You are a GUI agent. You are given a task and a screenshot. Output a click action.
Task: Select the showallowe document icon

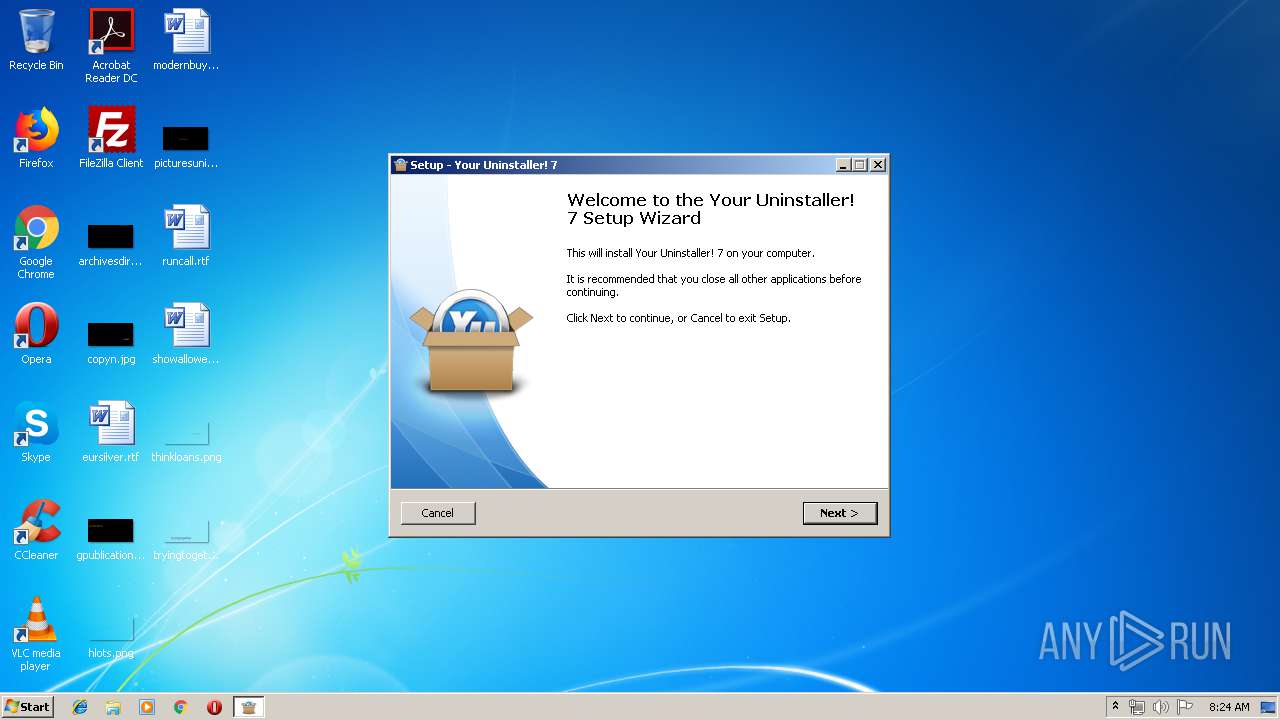(186, 334)
